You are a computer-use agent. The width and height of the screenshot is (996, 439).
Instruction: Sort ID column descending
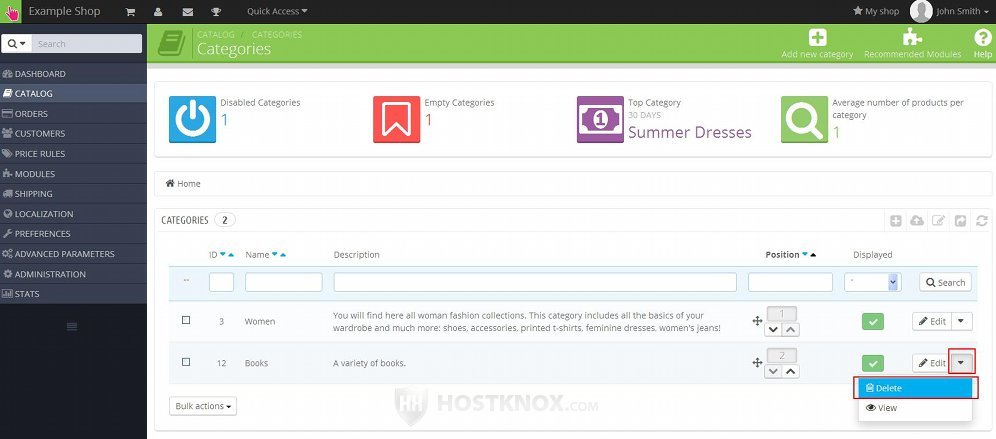(223, 255)
